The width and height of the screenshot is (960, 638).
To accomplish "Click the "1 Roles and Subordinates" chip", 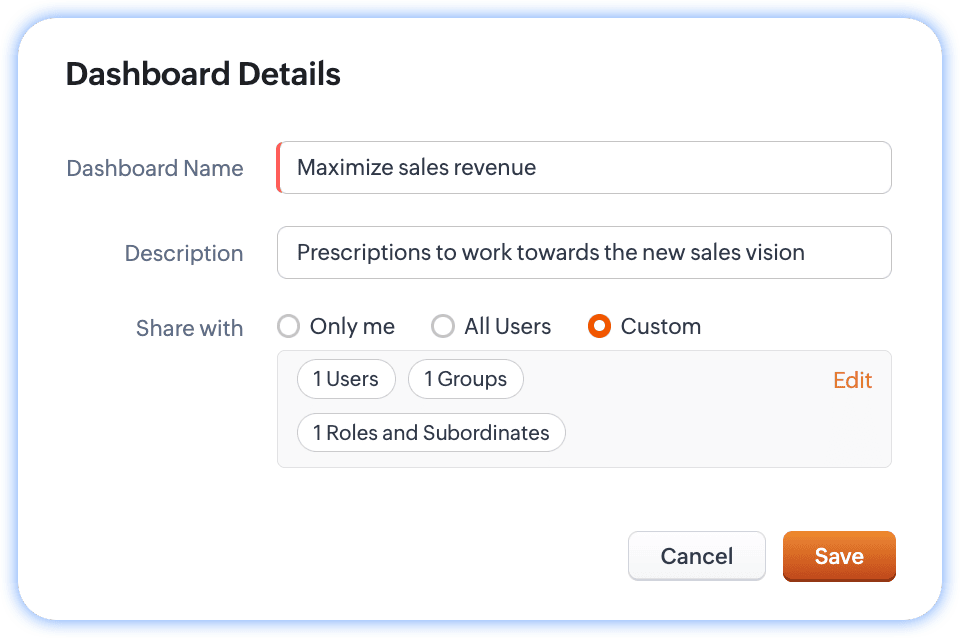I will pyautogui.click(x=431, y=433).
